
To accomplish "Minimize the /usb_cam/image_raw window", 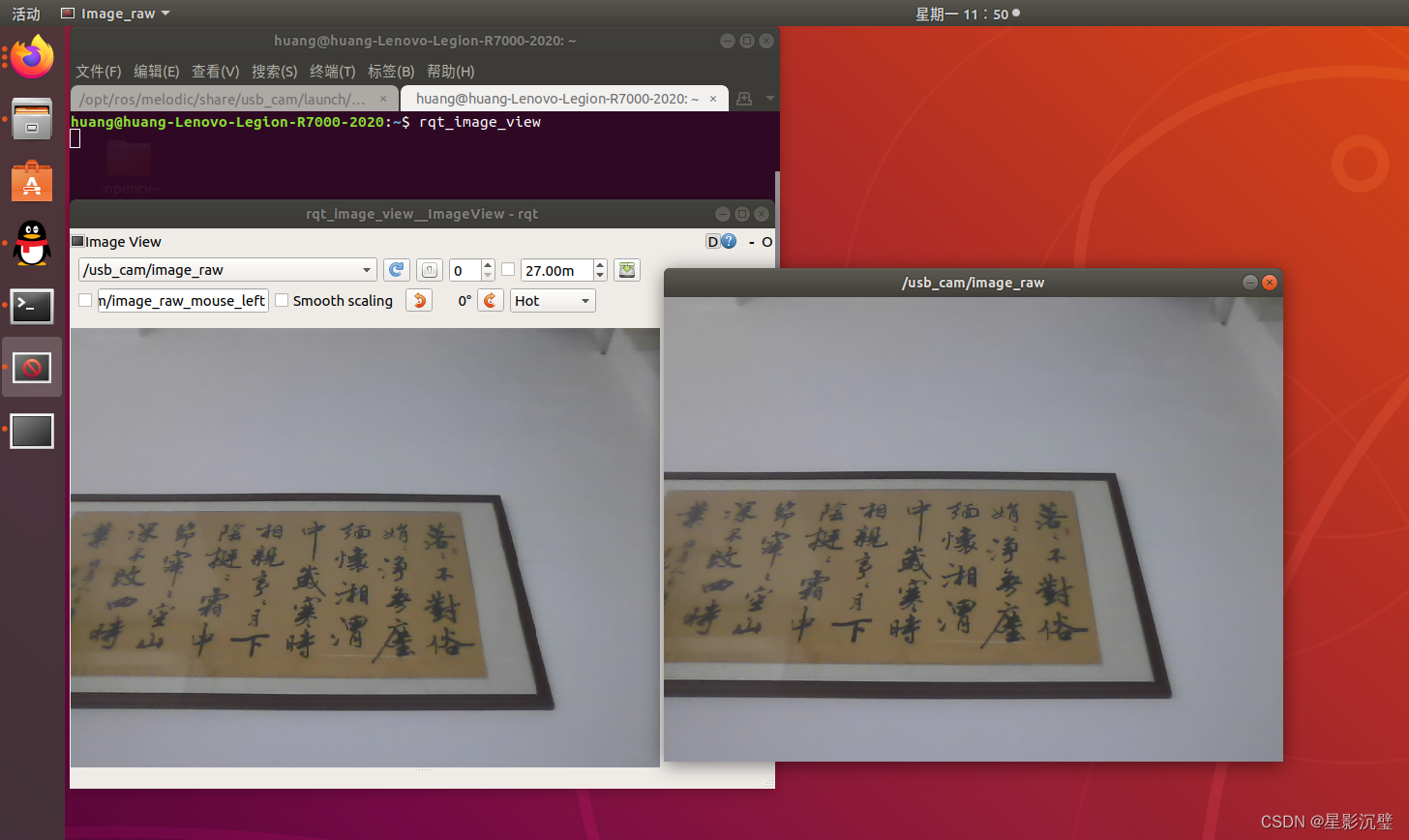I will (x=1250, y=283).
